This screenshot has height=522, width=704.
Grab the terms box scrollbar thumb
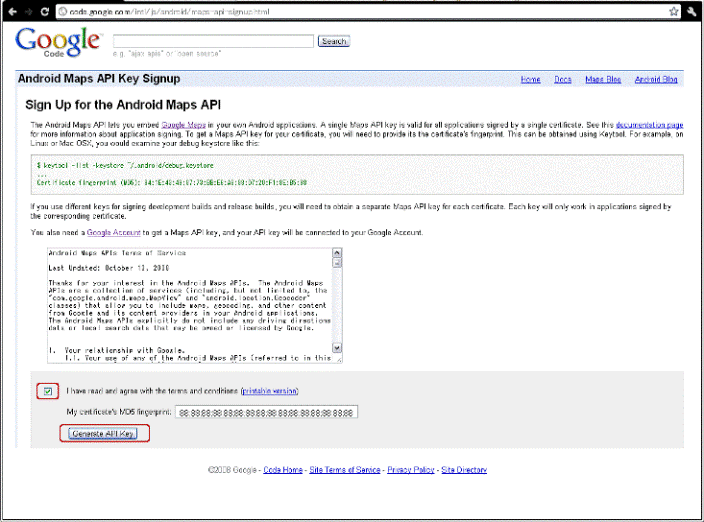coord(337,263)
